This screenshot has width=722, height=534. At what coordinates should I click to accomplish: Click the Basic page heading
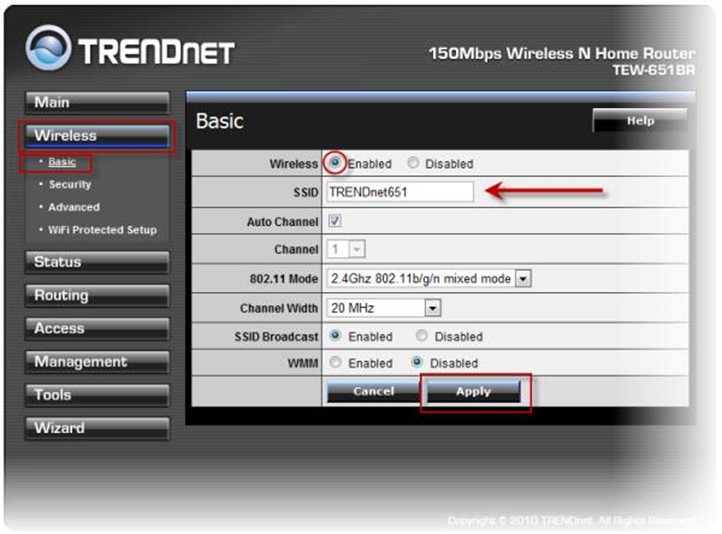[x=220, y=121]
